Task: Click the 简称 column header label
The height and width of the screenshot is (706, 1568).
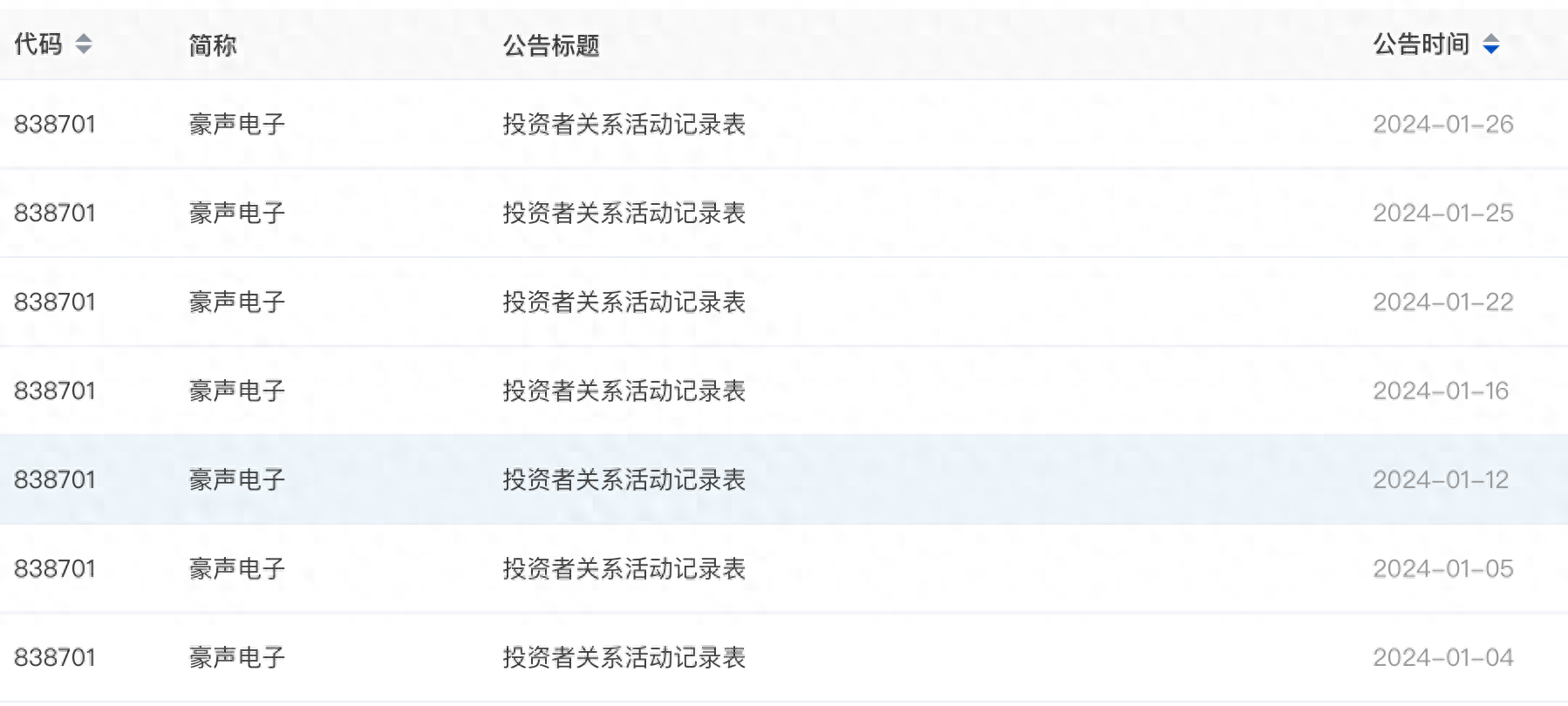Action: click(x=213, y=45)
